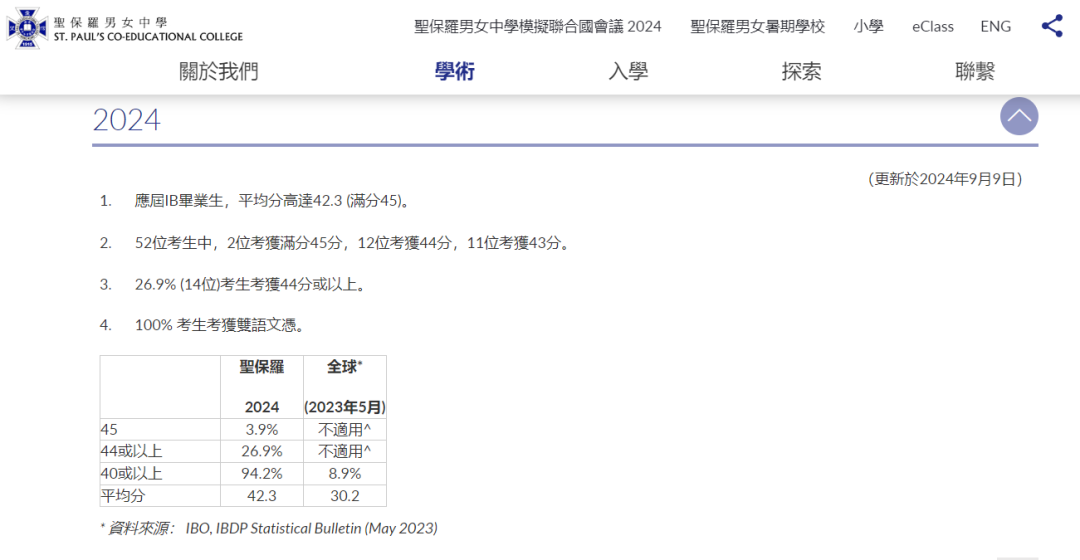This screenshot has width=1080, height=560.
Task: Open the 聯繫 navigation item
Action: click(x=975, y=72)
